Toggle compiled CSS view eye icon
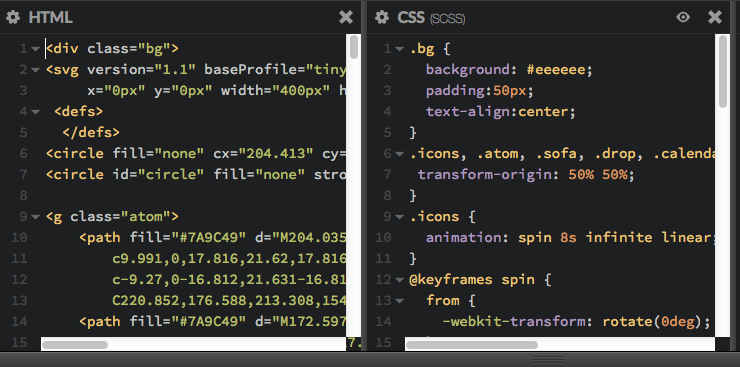The width and height of the screenshot is (740, 367). (x=683, y=17)
